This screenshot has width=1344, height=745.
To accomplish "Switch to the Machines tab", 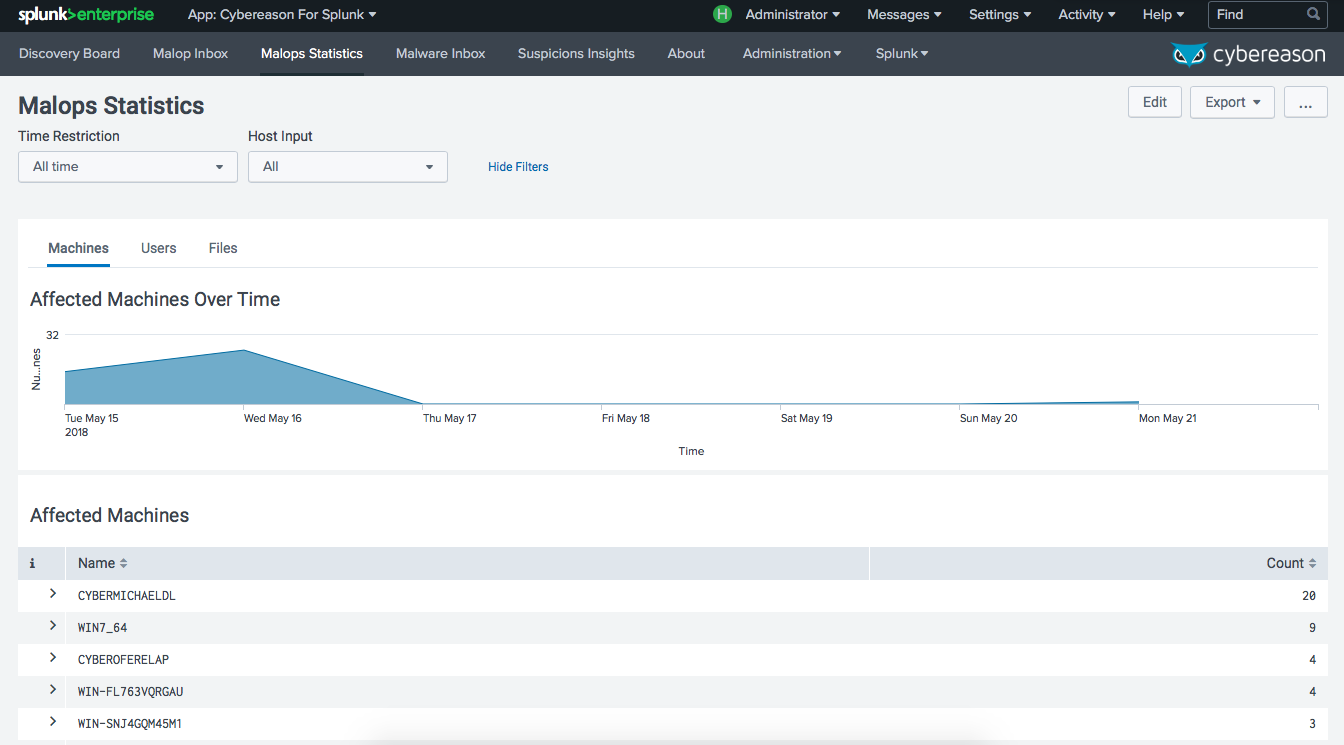I will (78, 248).
